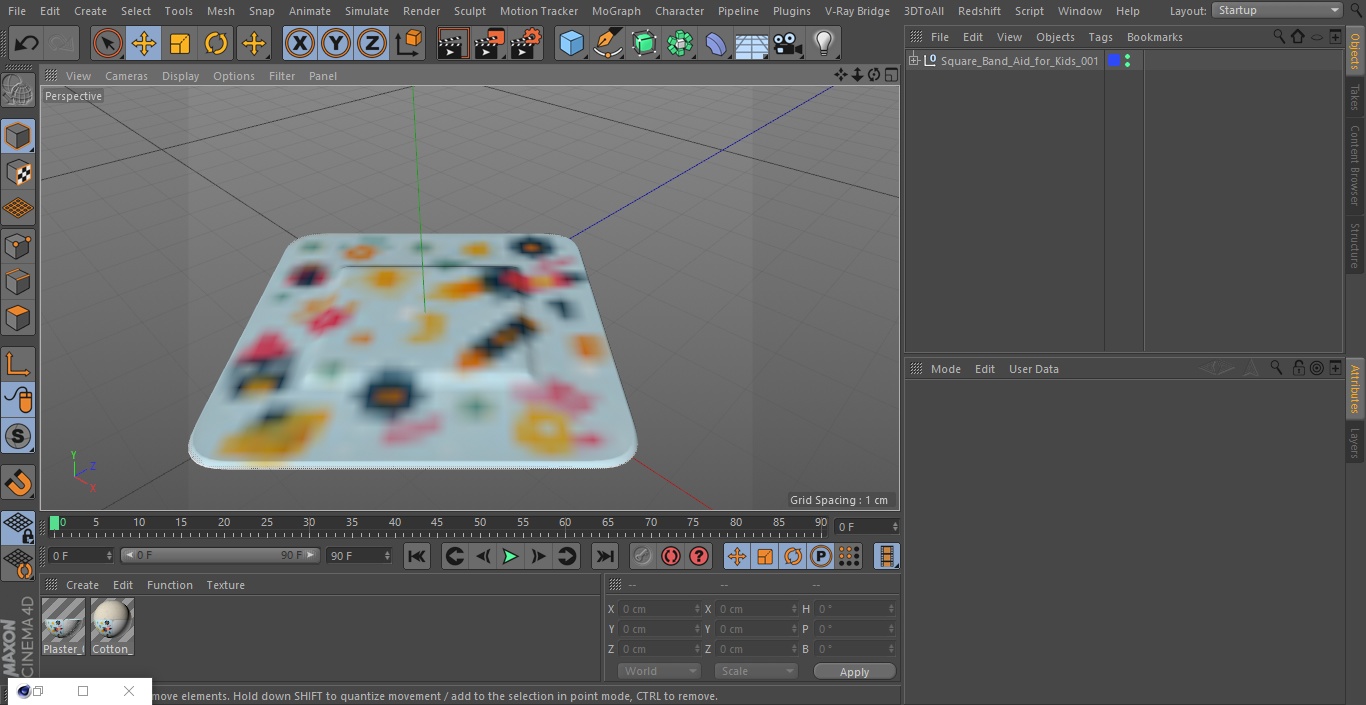Open the Scale coordinate mode dropdown

tap(755, 671)
